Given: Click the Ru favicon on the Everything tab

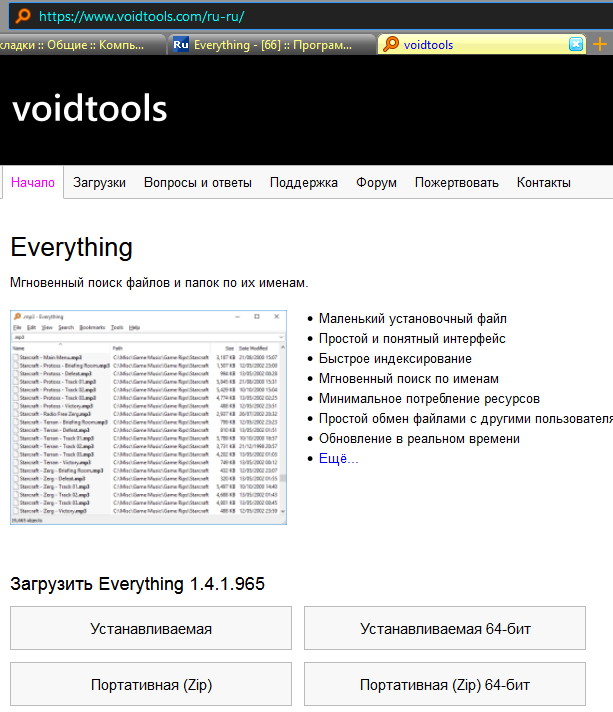Looking at the screenshot, I should click(181, 44).
